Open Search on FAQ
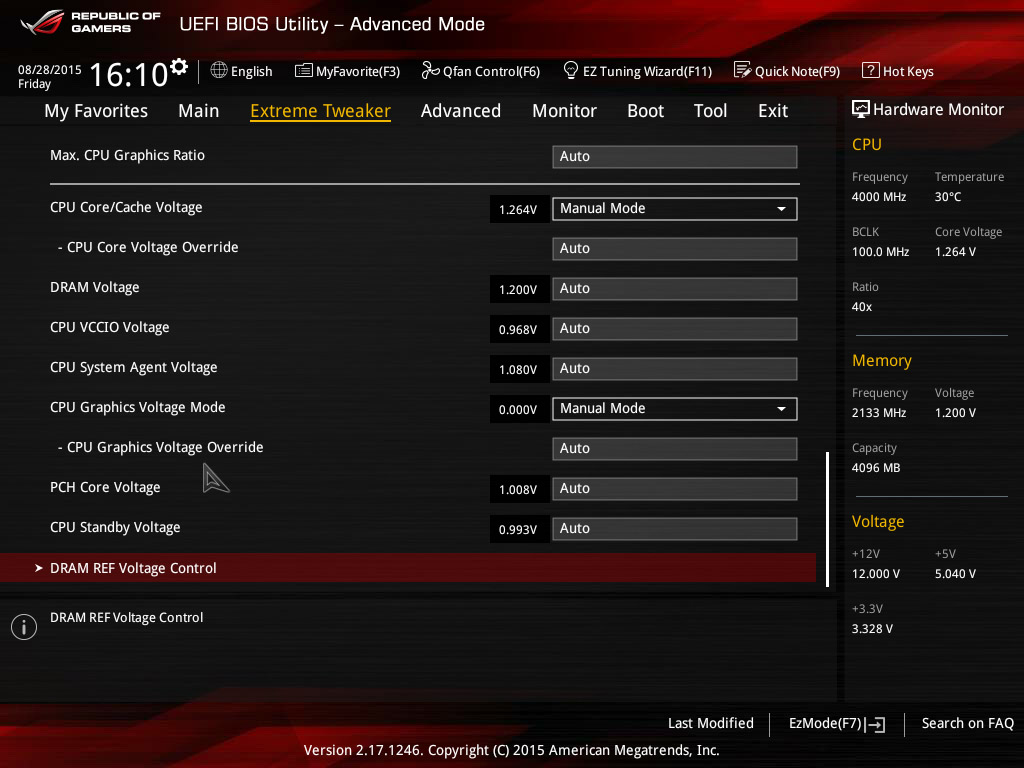Image resolution: width=1024 pixels, height=768 pixels. pyautogui.click(x=968, y=723)
